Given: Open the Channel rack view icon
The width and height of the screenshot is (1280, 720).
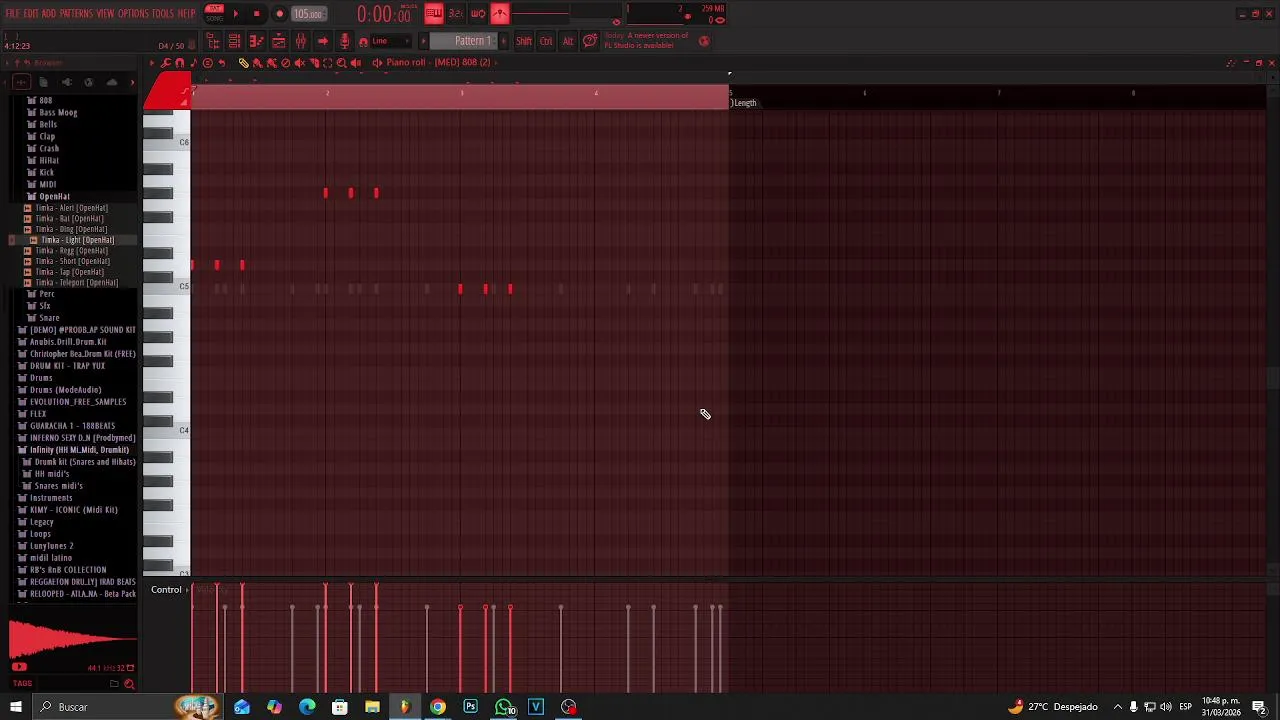Looking at the screenshot, I should click(x=234, y=41).
